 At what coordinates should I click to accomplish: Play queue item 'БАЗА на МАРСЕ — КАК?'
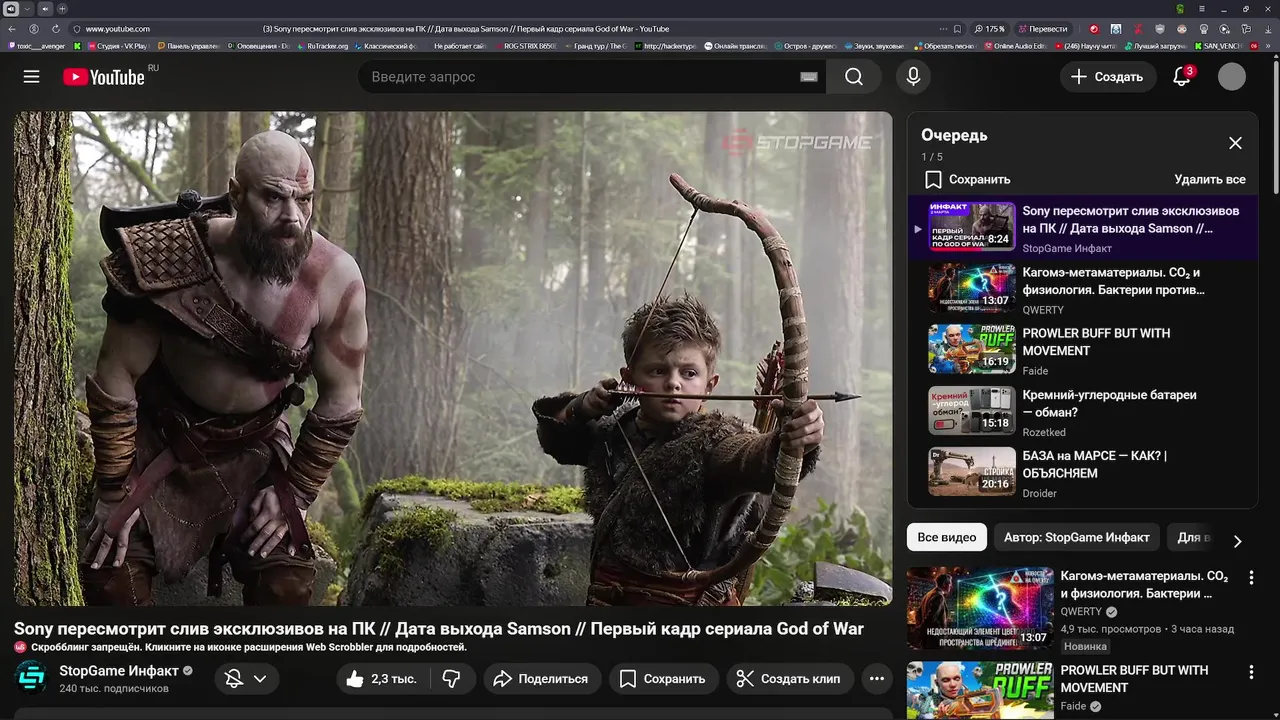[1083, 472]
